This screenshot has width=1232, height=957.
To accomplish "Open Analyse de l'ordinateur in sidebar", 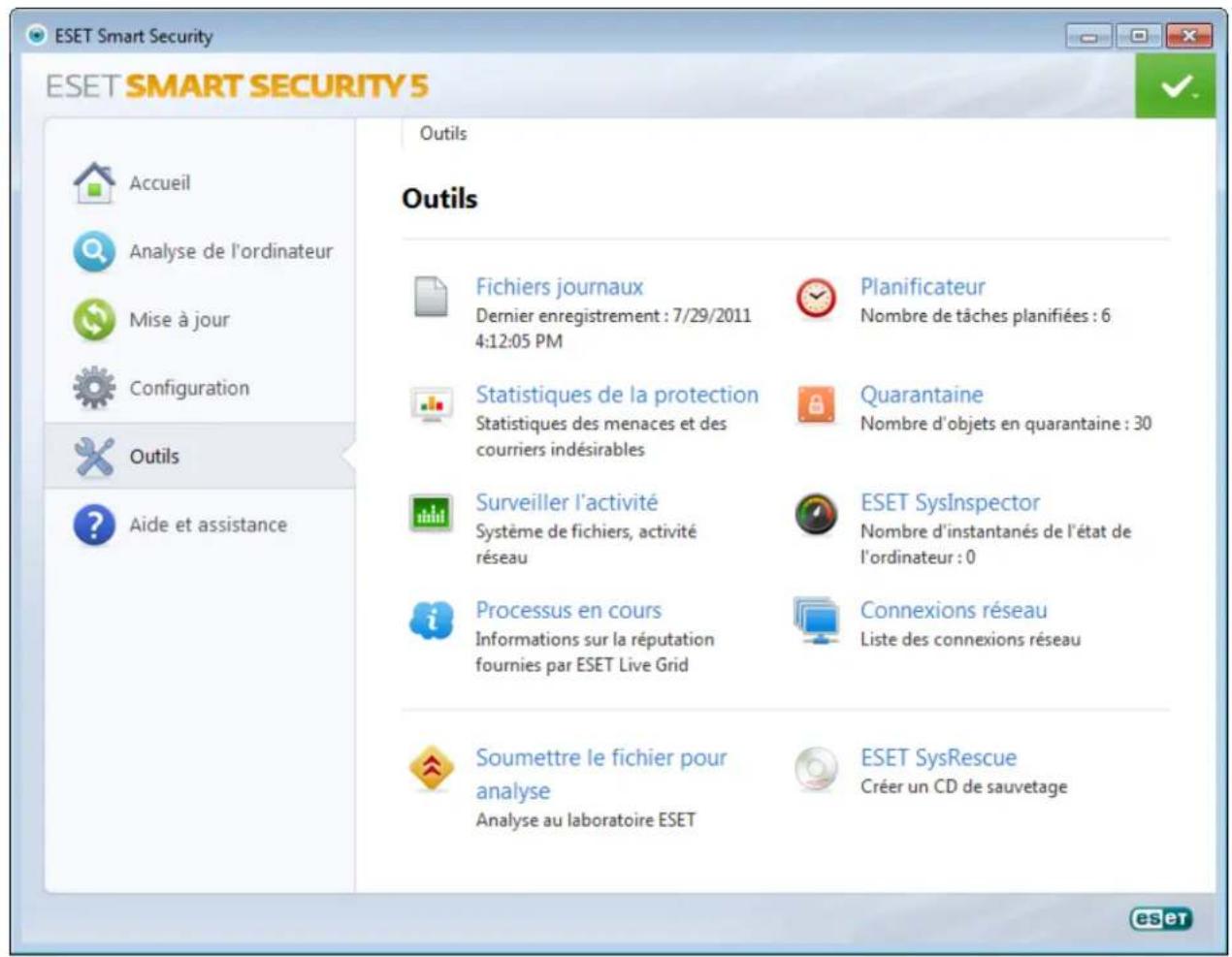I will pos(231,251).
